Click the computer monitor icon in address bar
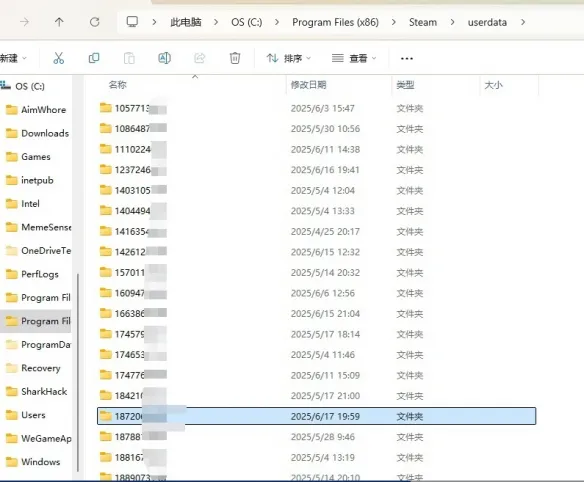Image resolution: width=584 pixels, height=482 pixels. (132, 22)
